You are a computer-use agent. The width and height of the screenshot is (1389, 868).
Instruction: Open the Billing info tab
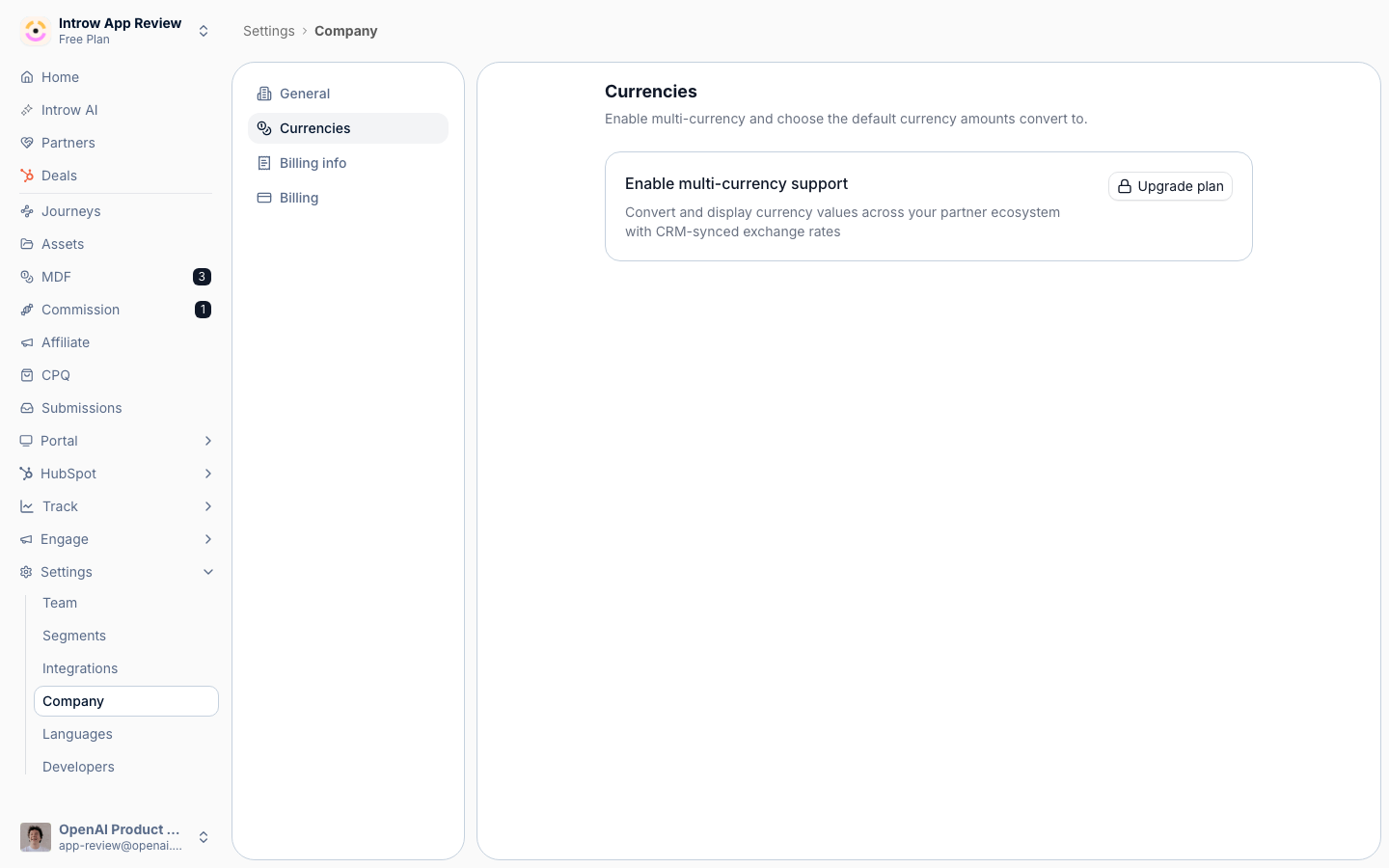[x=348, y=163]
